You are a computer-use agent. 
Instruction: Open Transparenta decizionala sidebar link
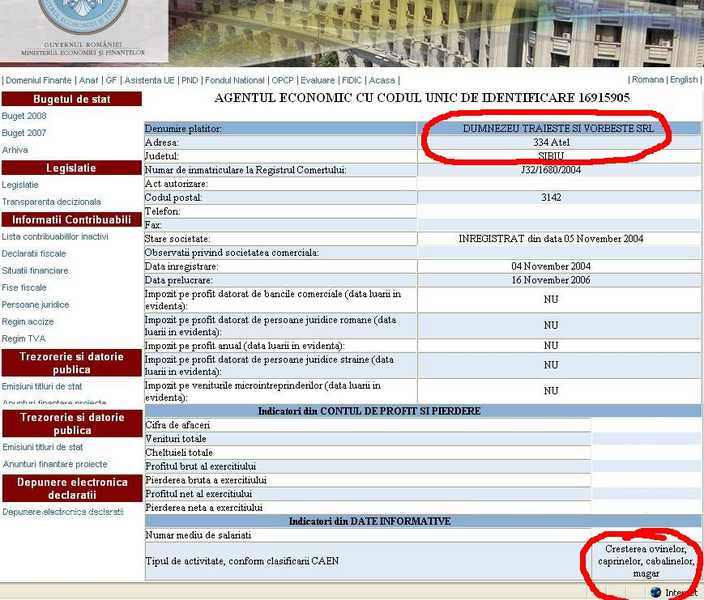(x=51, y=202)
